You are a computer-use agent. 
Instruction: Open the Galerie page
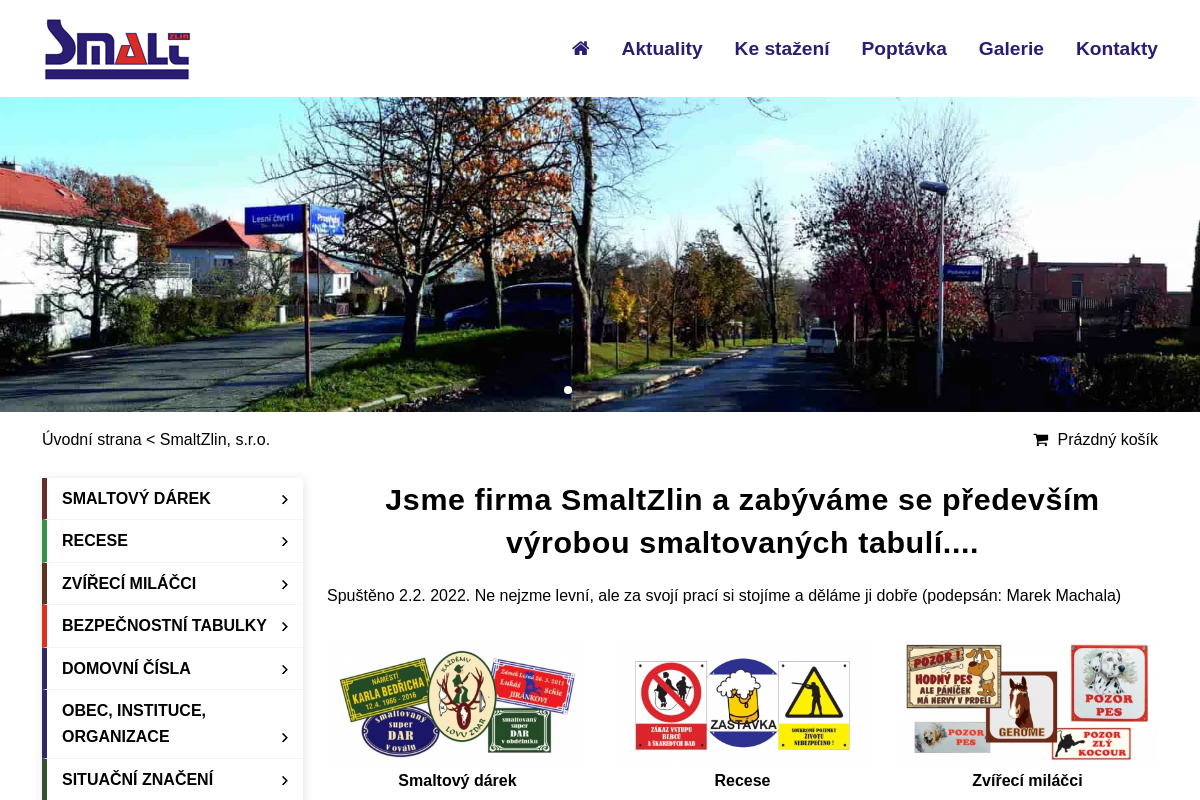(x=1011, y=48)
